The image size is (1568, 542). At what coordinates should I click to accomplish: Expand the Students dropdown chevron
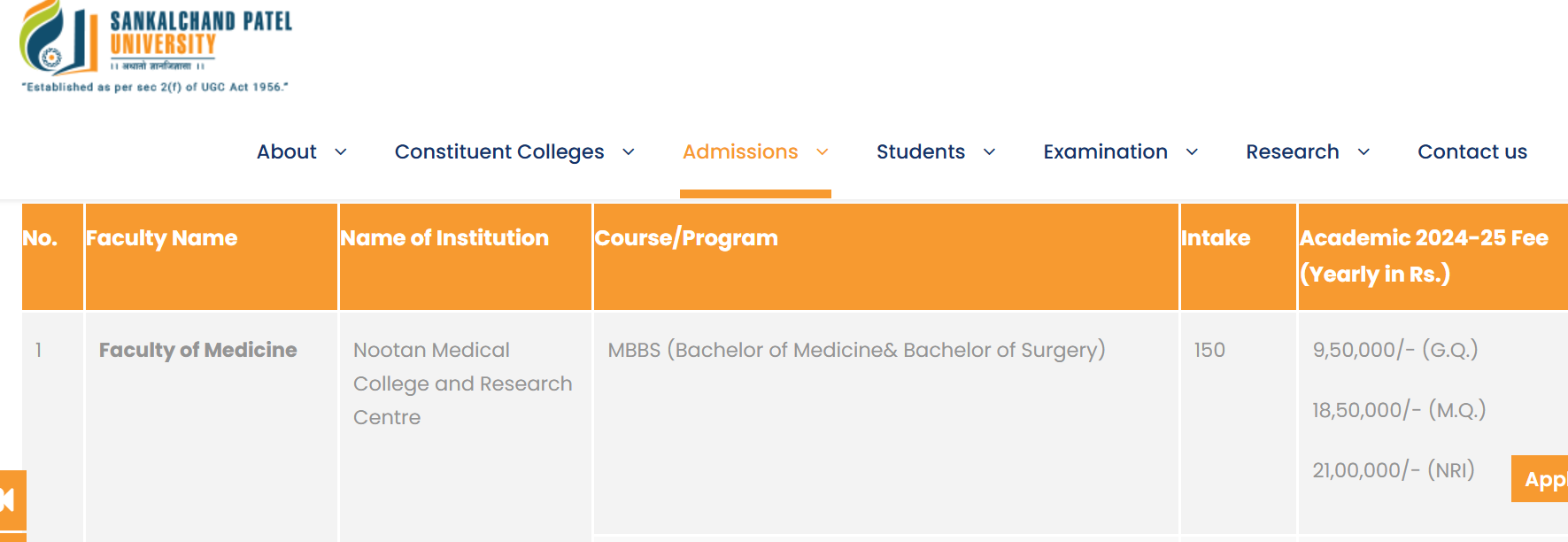coord(989,152)
